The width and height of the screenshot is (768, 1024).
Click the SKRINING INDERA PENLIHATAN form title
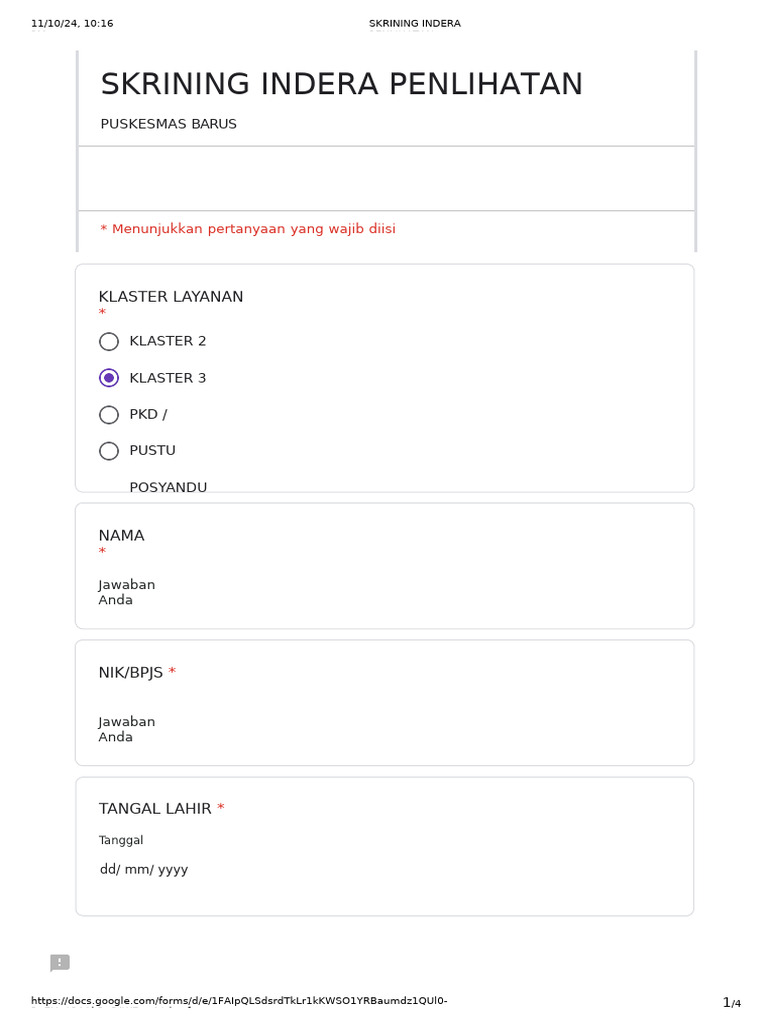(x=341, y=85)
